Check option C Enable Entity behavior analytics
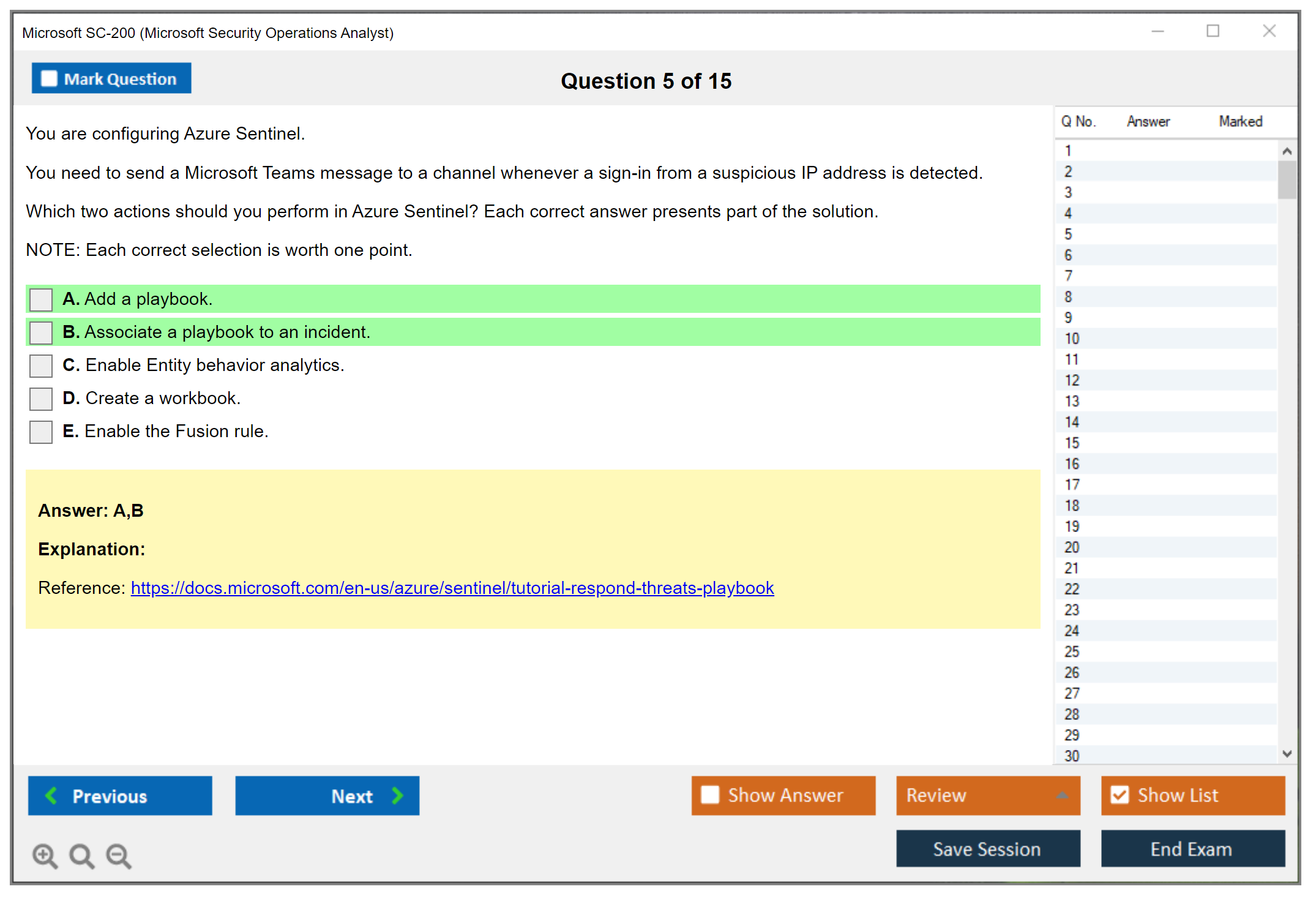This screenshot has height=900, width=1316. click(41, 366)
